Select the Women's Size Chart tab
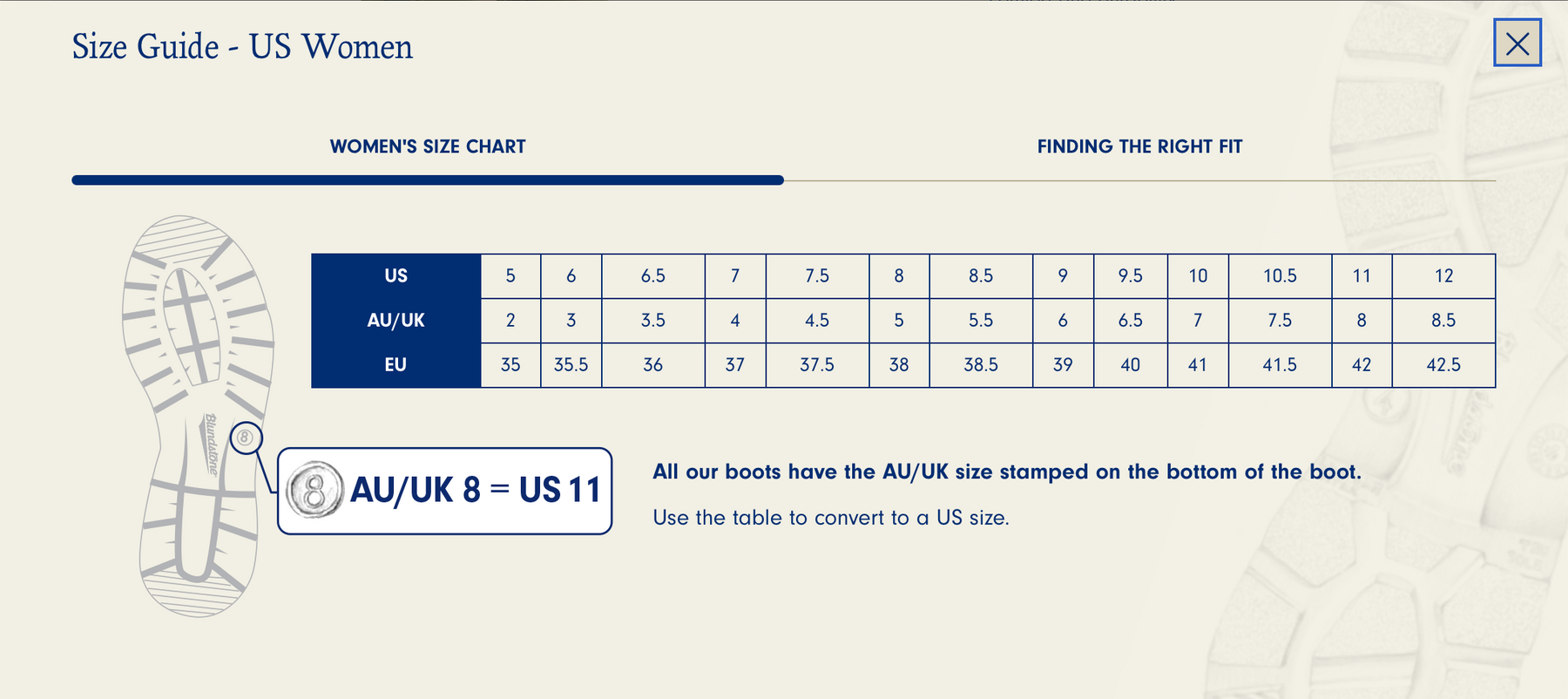 [x=428, y=146]
